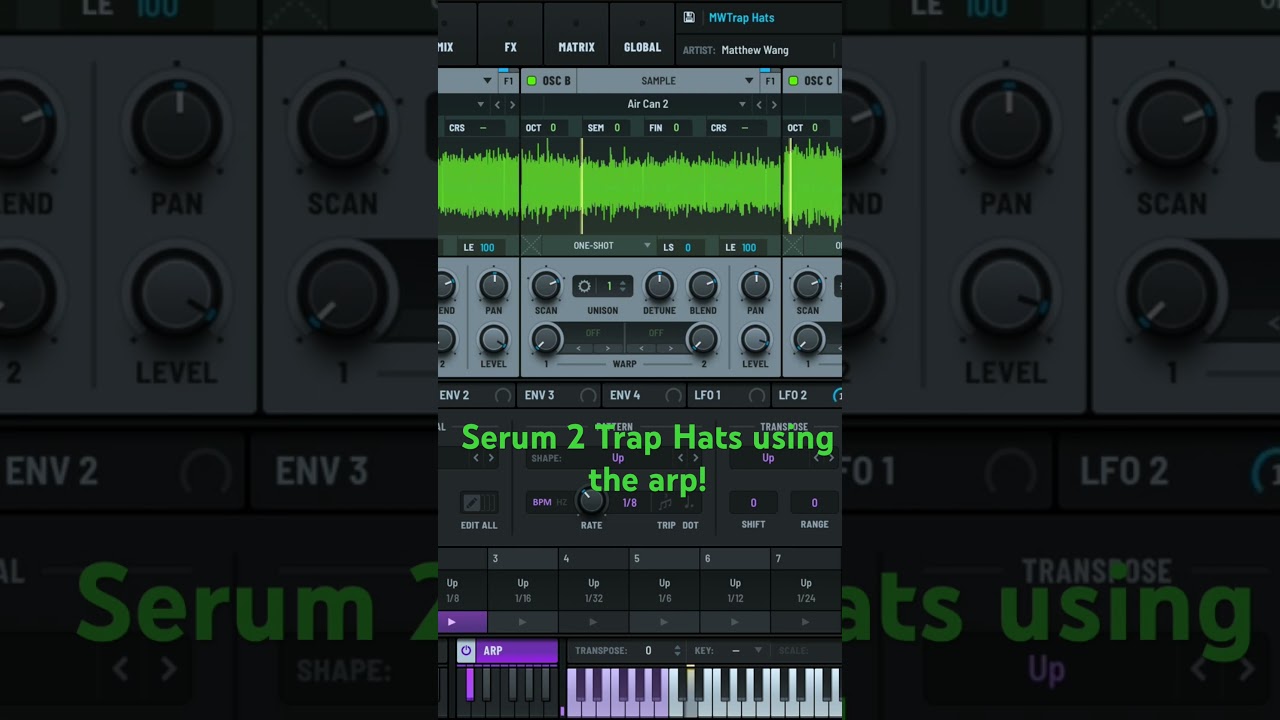Click warp 1 next arrow in OSC B
The width and height of the screenshot is (1280, 720).
click(x=606, y=349)
